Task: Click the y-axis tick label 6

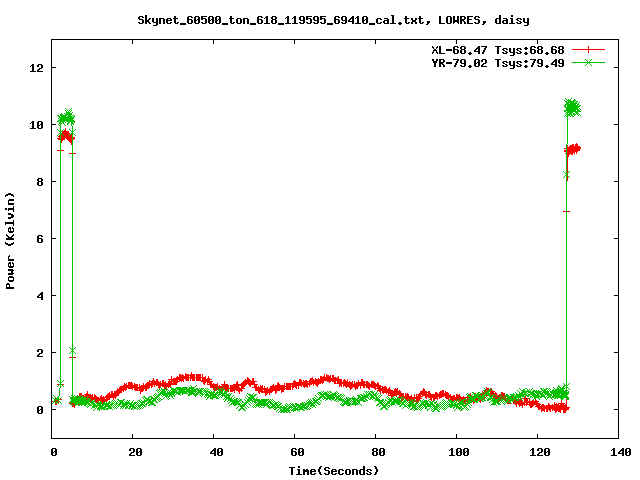Action: click(x=40, y=239)
